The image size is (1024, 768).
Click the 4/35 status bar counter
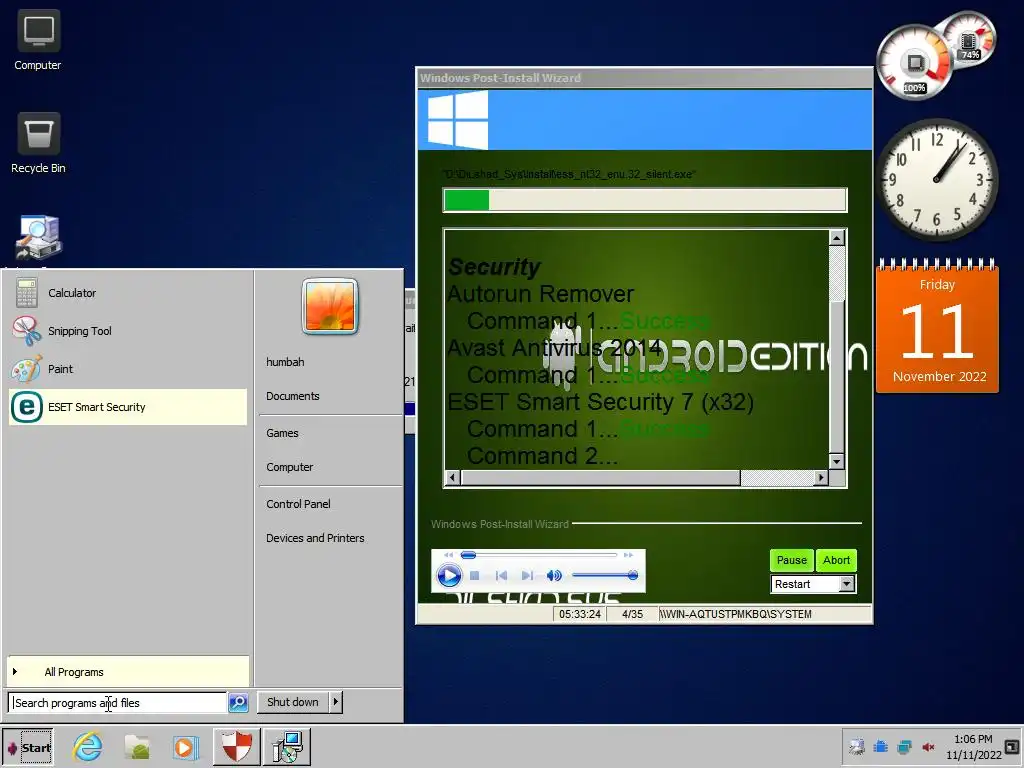pos(632,614)
